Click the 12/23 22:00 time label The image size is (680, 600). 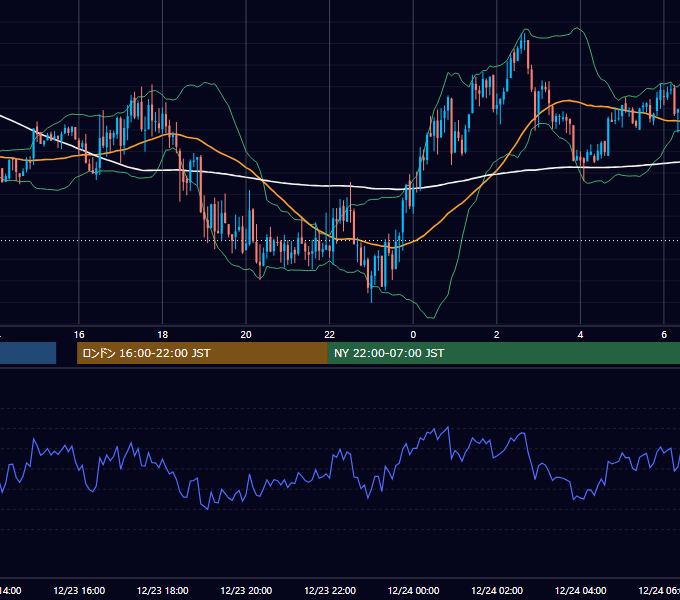(330, 590)
